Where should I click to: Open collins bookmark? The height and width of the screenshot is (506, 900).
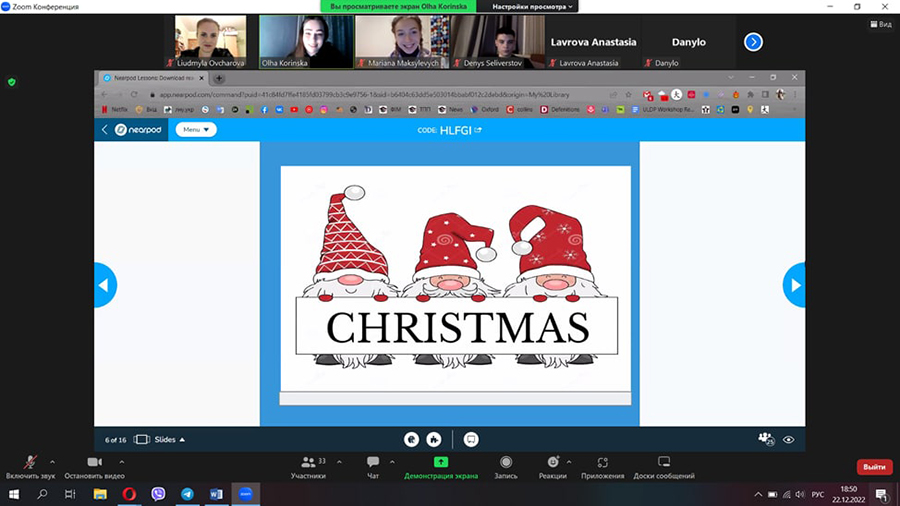tap(519, 110)
